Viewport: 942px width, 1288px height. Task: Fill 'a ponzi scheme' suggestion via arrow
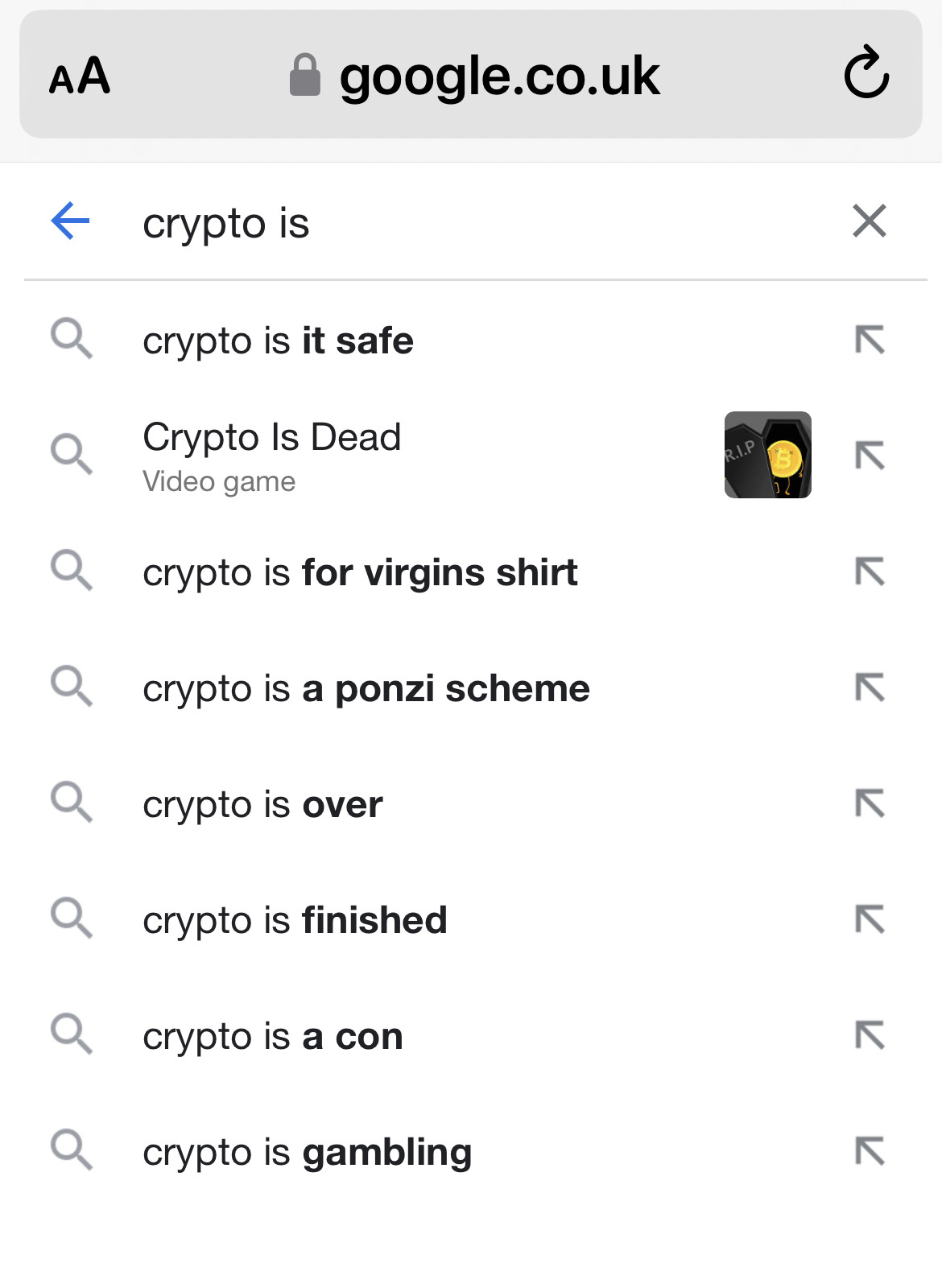[870, 687]
